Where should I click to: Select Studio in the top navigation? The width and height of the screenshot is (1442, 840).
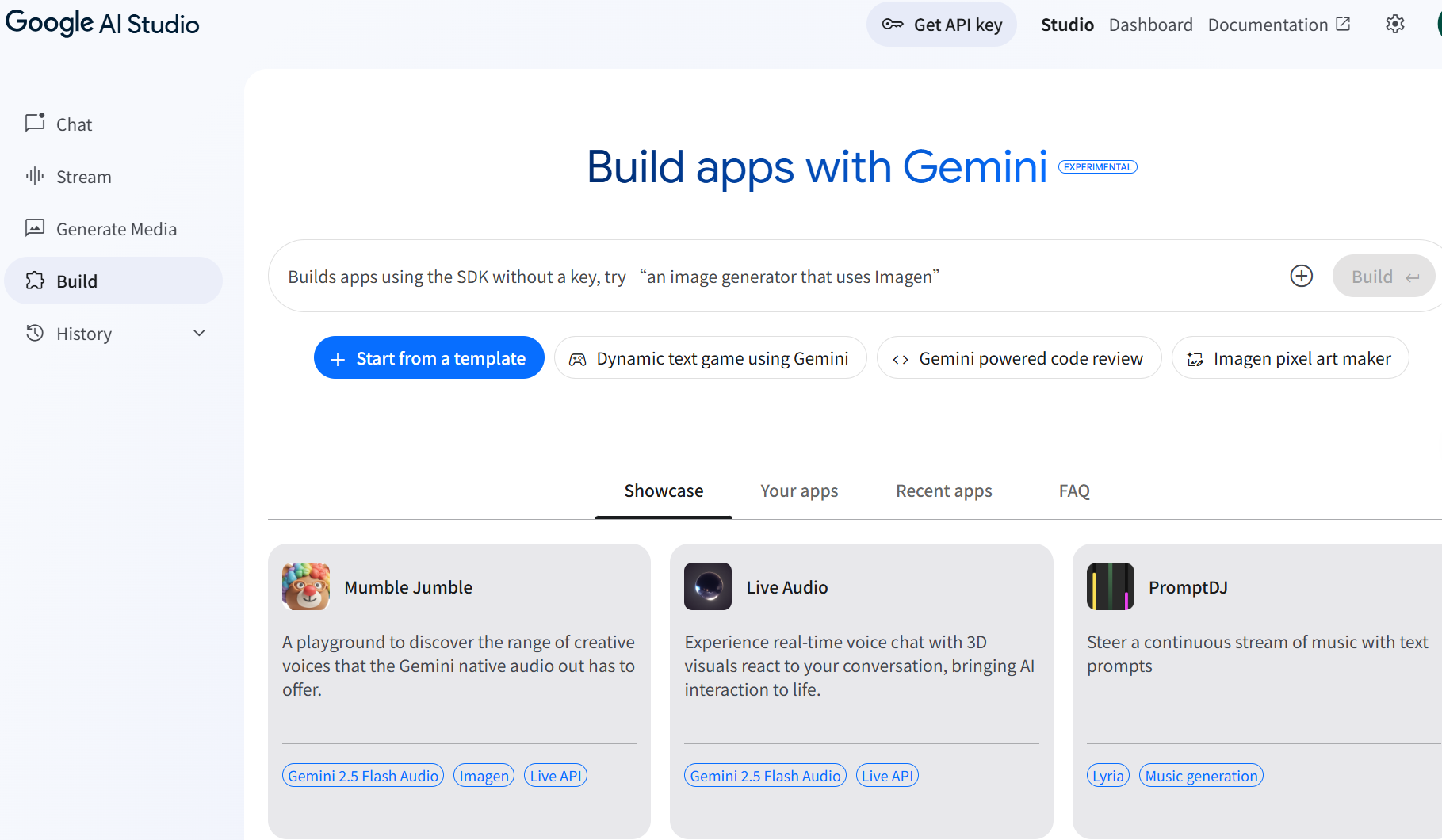(1067, 25)
